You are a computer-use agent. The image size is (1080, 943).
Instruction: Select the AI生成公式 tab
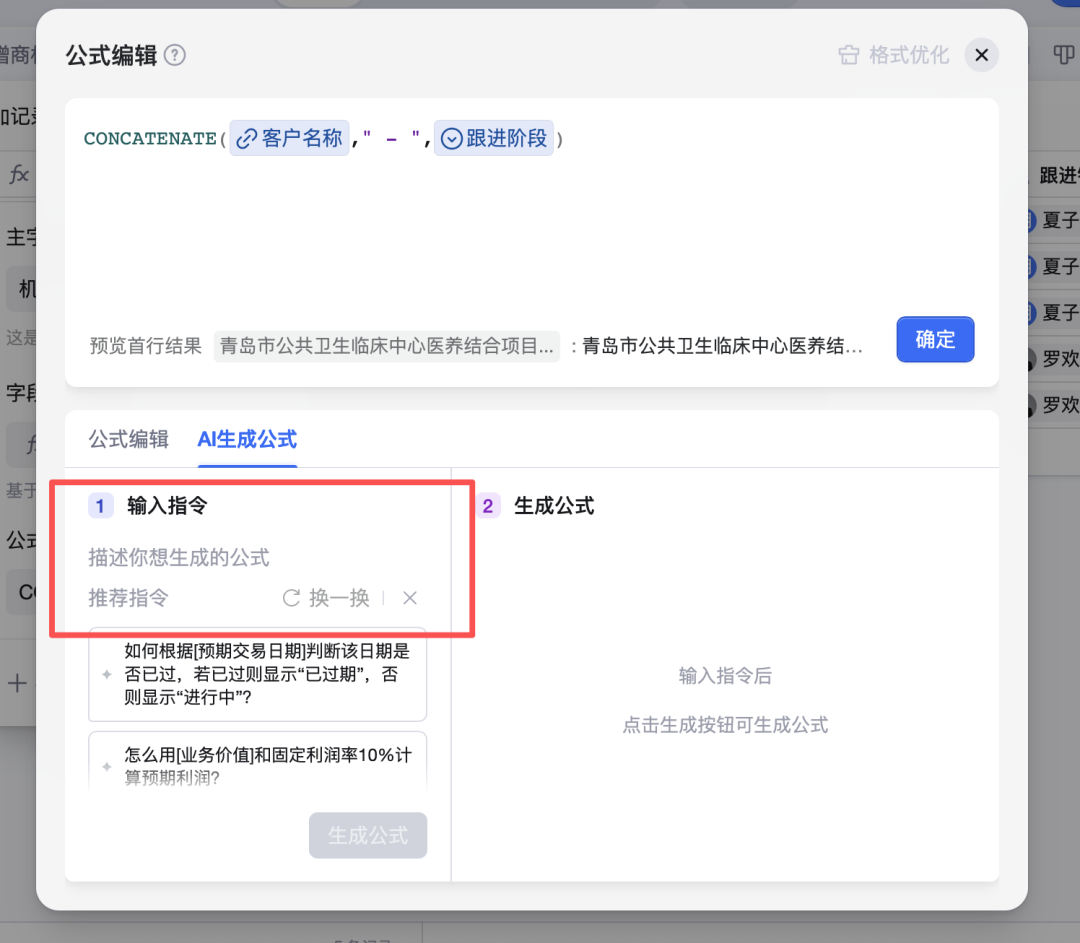tap(247, 439)
